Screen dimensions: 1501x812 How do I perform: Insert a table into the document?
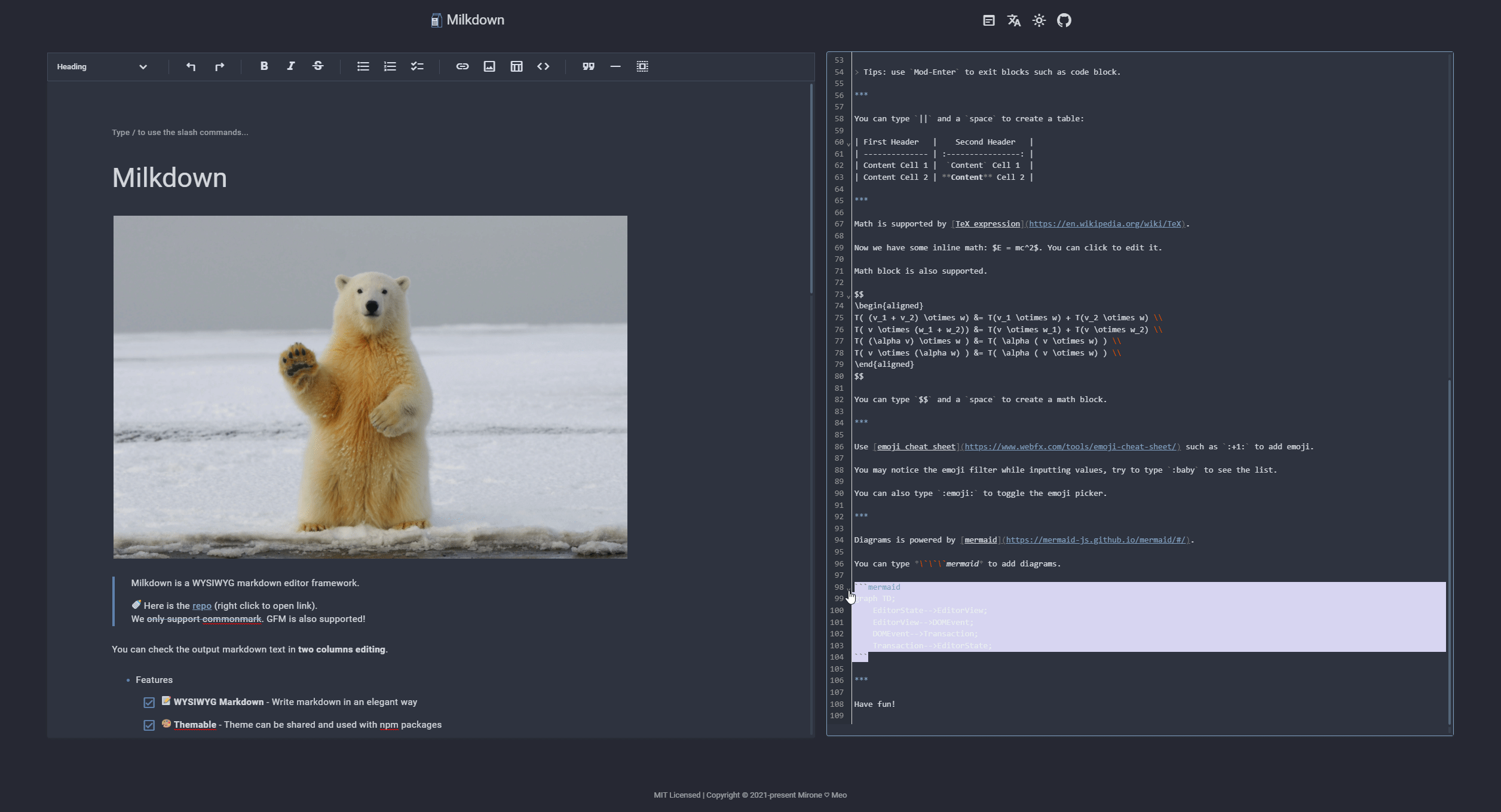516,66
